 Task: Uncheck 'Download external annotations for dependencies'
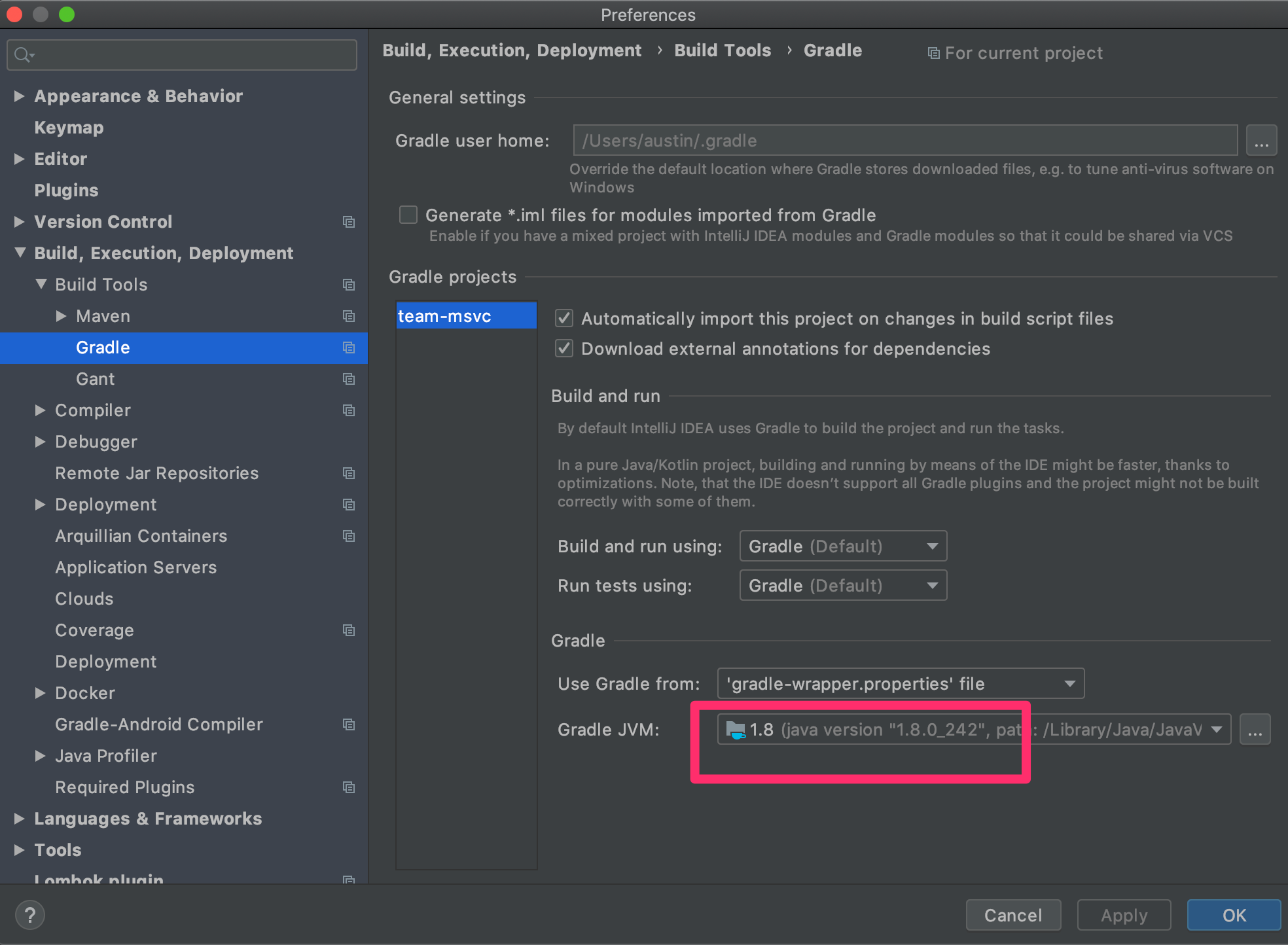pos(563,348)
